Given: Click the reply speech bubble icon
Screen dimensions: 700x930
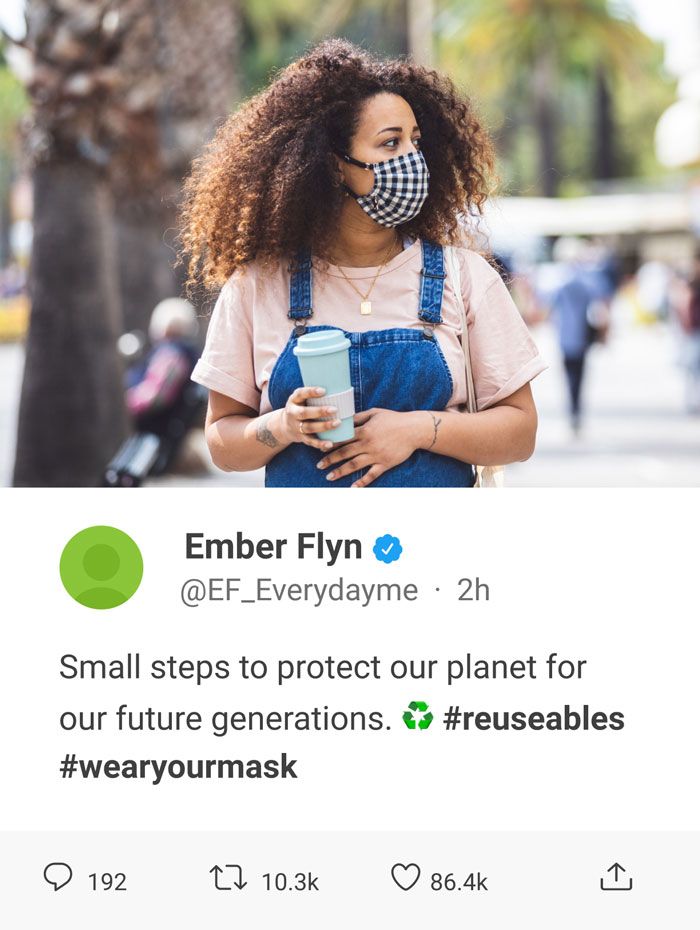Looking at the screenshot, I should tap(58, 877).
